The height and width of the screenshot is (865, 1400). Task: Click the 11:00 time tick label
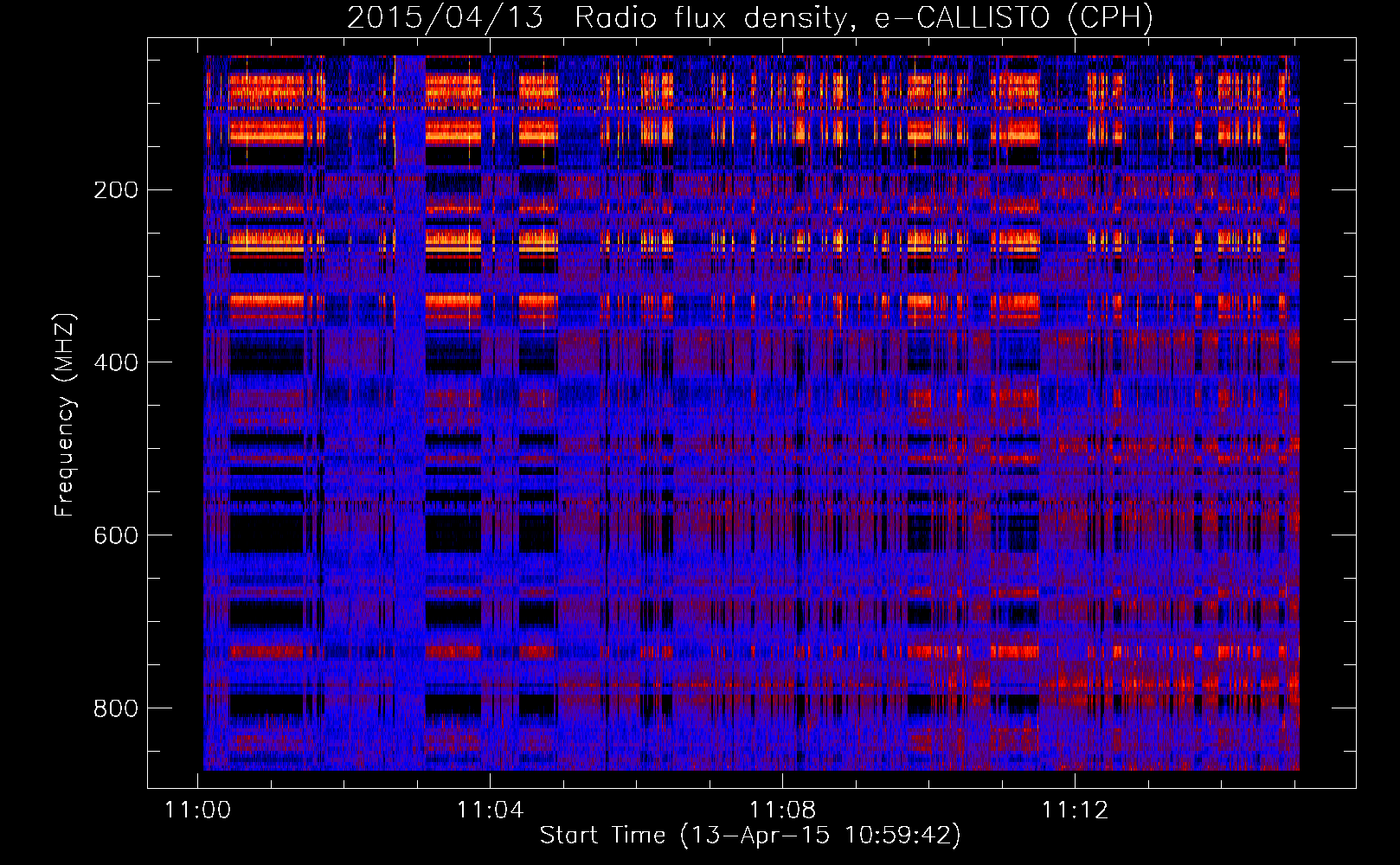pos(198,810)
